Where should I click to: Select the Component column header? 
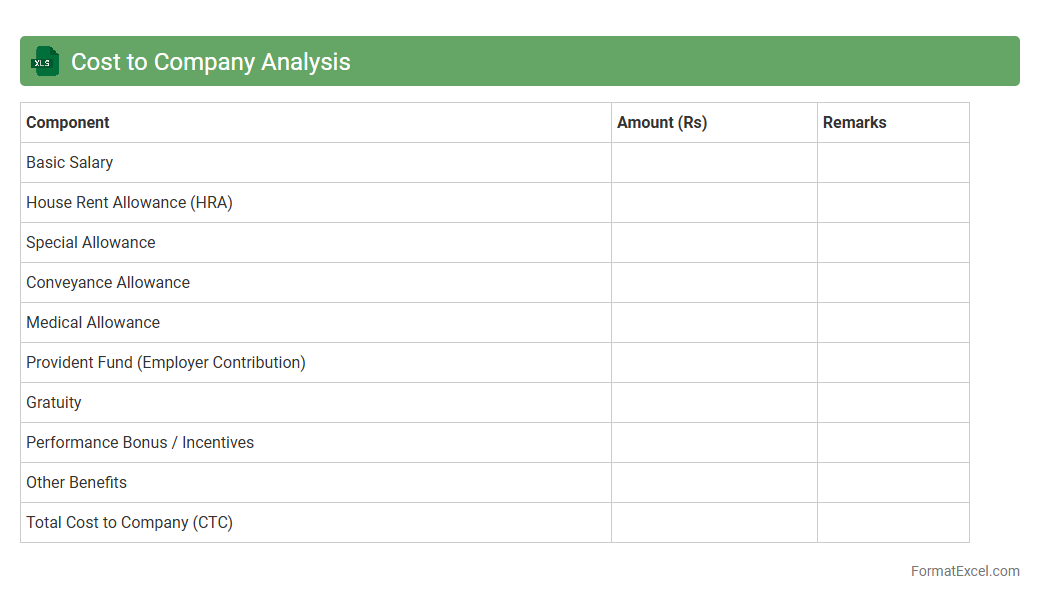(x=68, y=122)
